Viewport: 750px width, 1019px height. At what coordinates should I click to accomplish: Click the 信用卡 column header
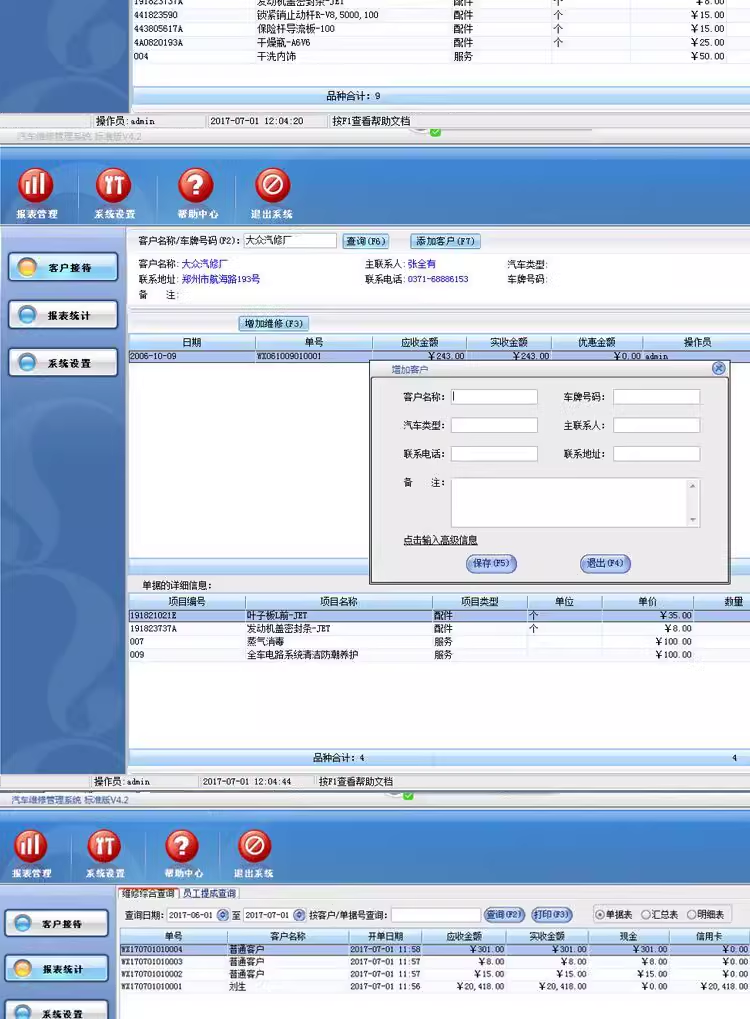(709, 936)
